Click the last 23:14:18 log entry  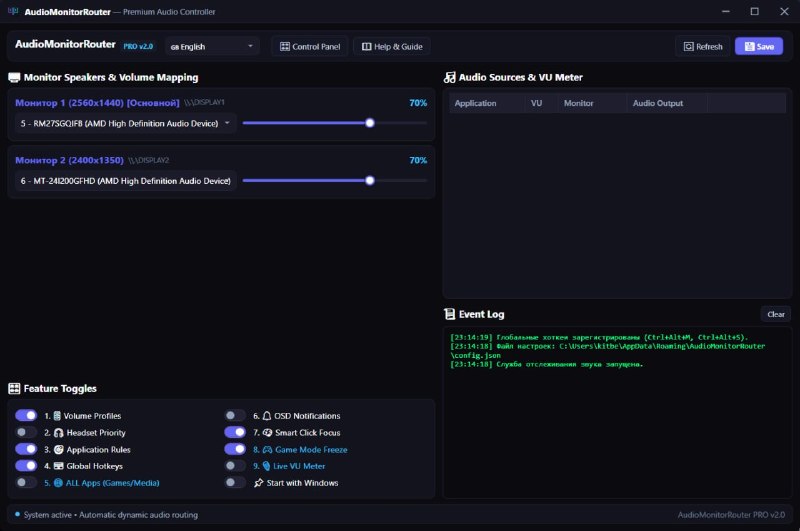[546, 364]
